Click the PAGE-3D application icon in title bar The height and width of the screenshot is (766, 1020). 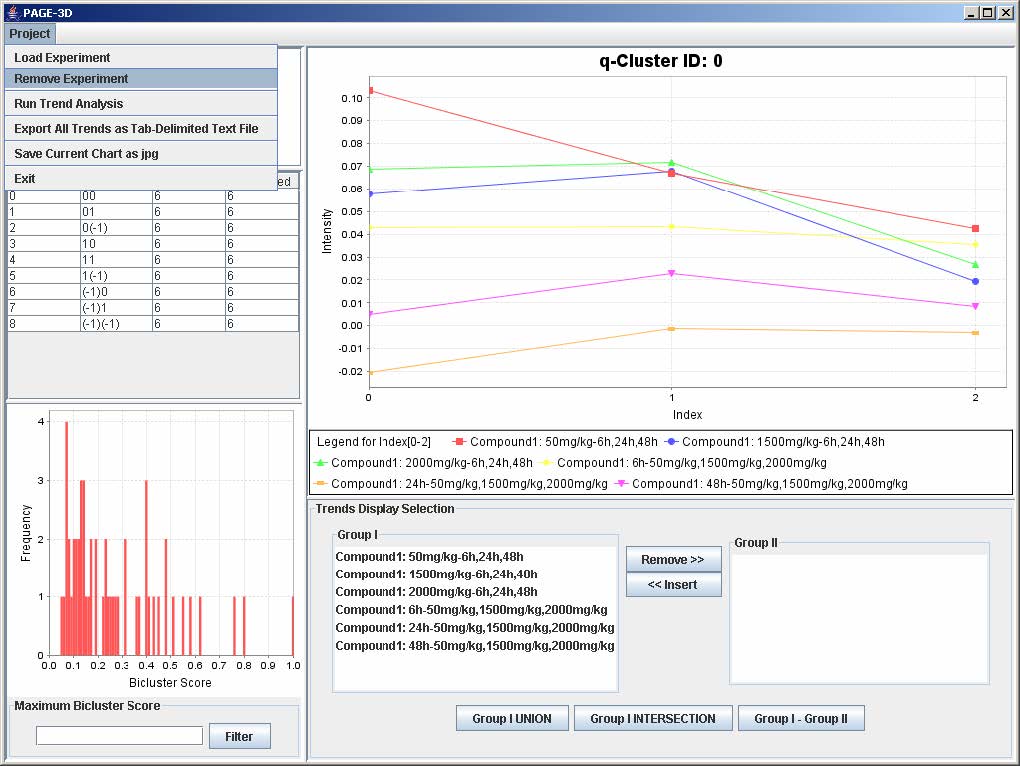click(11, 11)
